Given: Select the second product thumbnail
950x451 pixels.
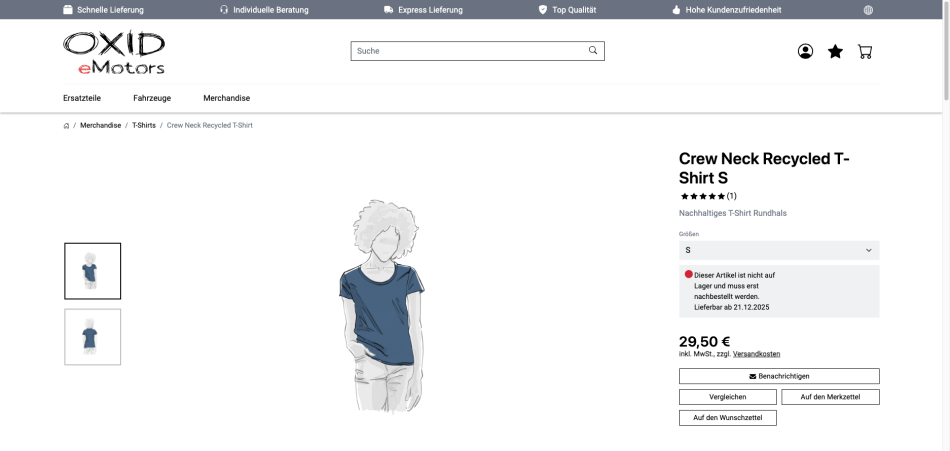Looking at the screenshot, I should [93, 337].
